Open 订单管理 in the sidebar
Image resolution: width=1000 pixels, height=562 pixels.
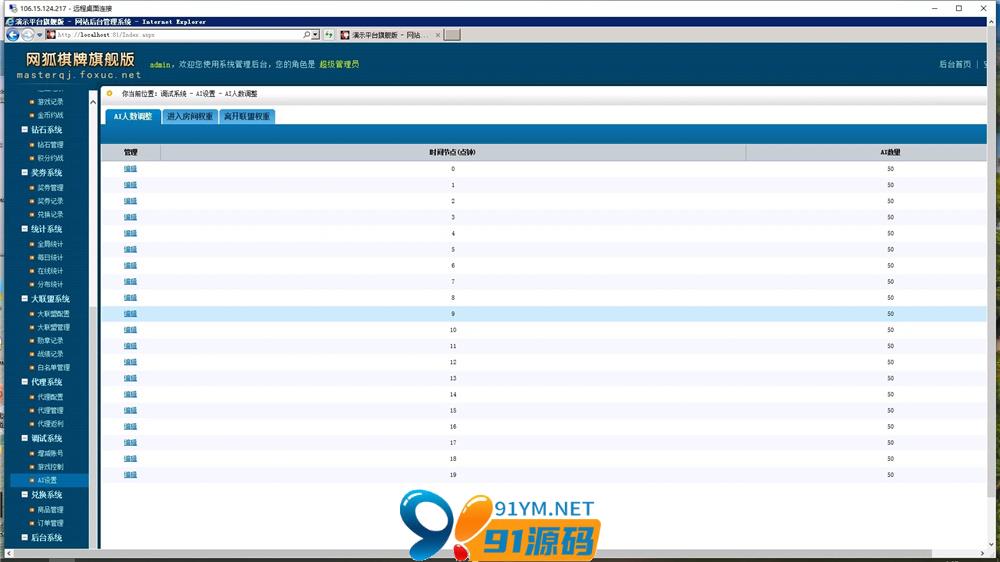[x=50, y=524]
